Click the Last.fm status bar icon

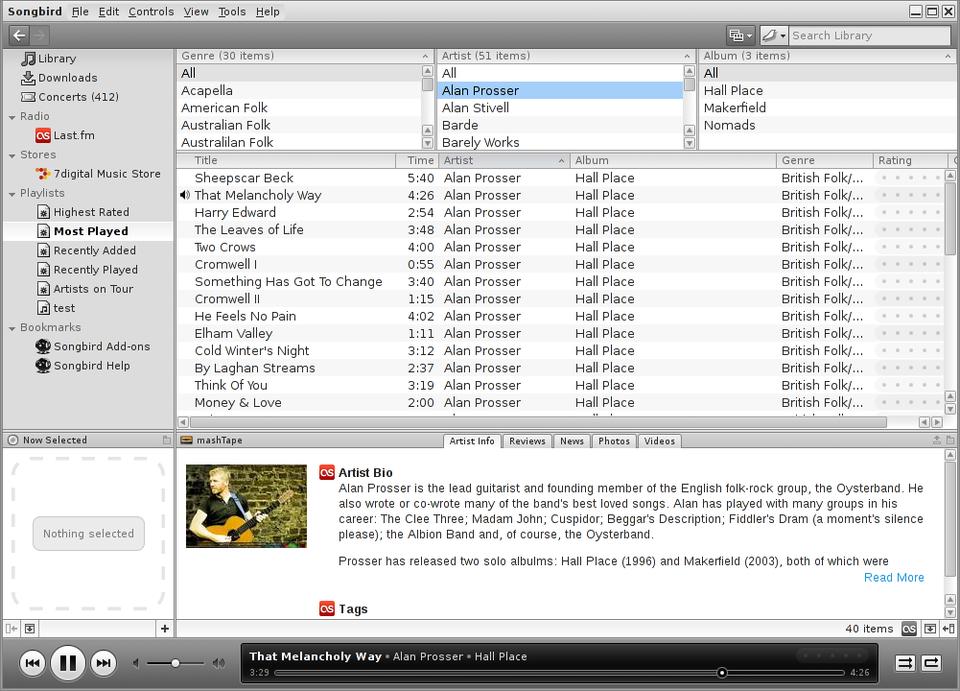pos(909,629)
